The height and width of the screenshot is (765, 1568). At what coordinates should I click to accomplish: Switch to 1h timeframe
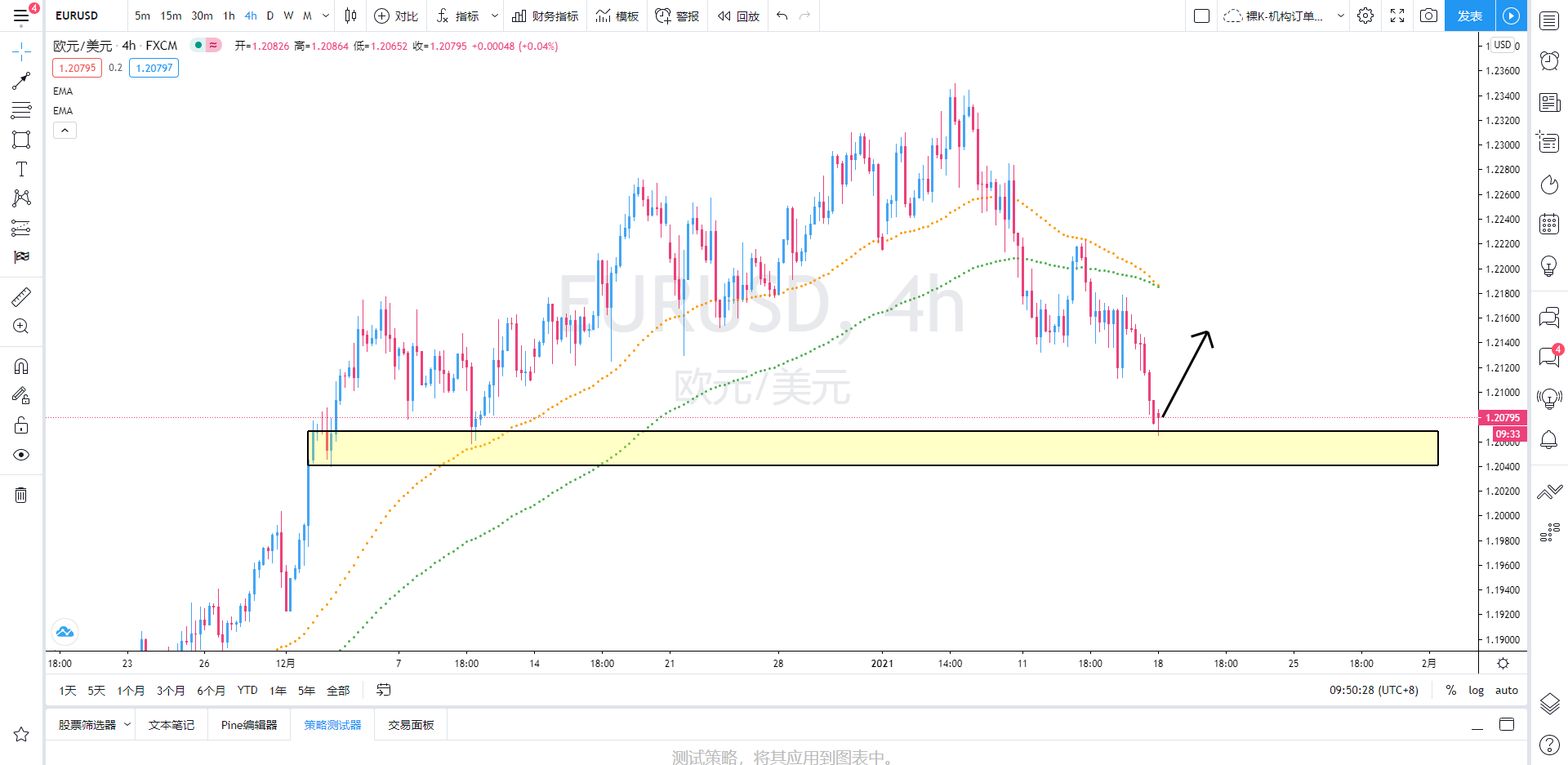[229, 16]
